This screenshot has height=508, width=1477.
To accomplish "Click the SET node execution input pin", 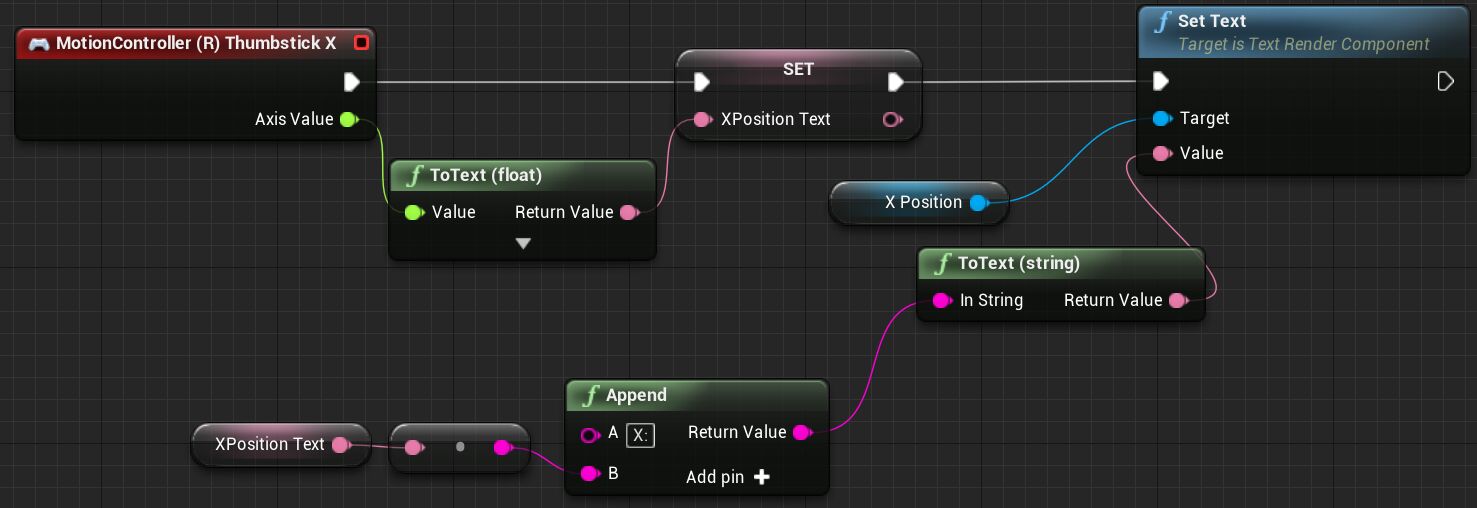I will 702,81.
